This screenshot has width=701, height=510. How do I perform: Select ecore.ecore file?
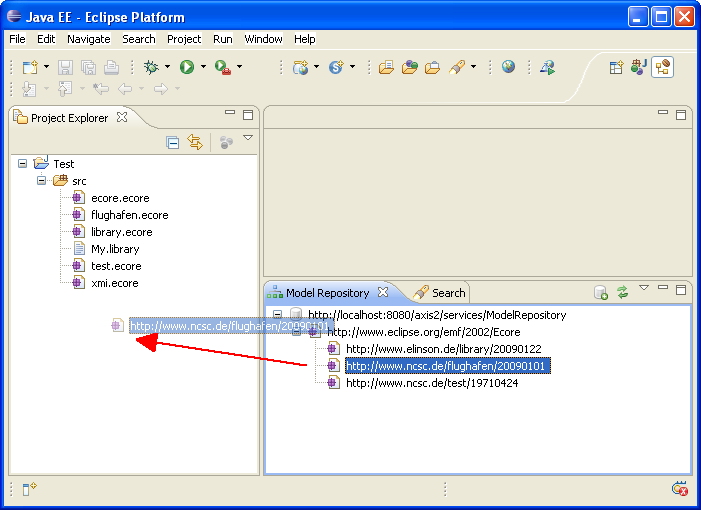(x=120, y=198)
